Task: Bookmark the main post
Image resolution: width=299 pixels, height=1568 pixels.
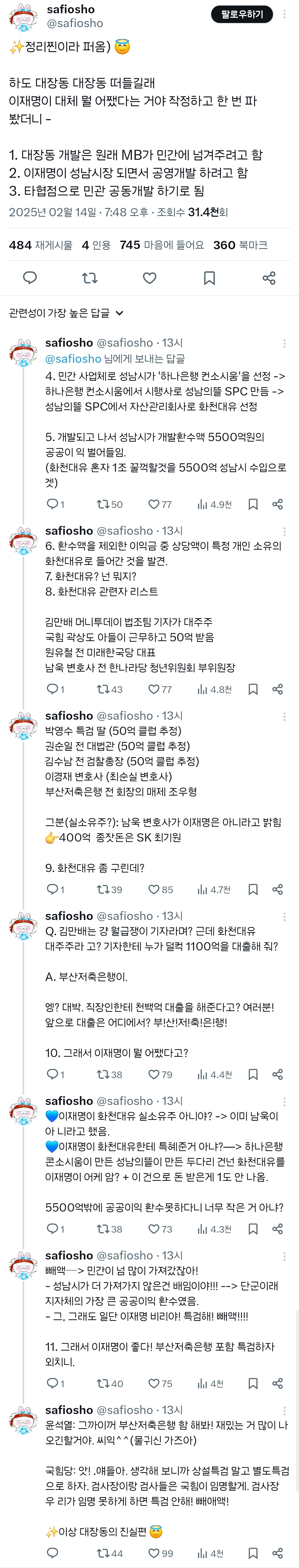Action: click(x=209, y=277)
